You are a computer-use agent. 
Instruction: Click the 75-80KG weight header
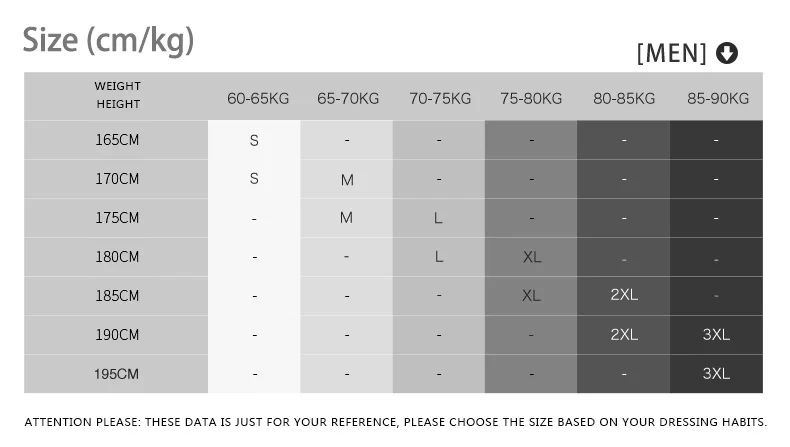coord(531,98)
